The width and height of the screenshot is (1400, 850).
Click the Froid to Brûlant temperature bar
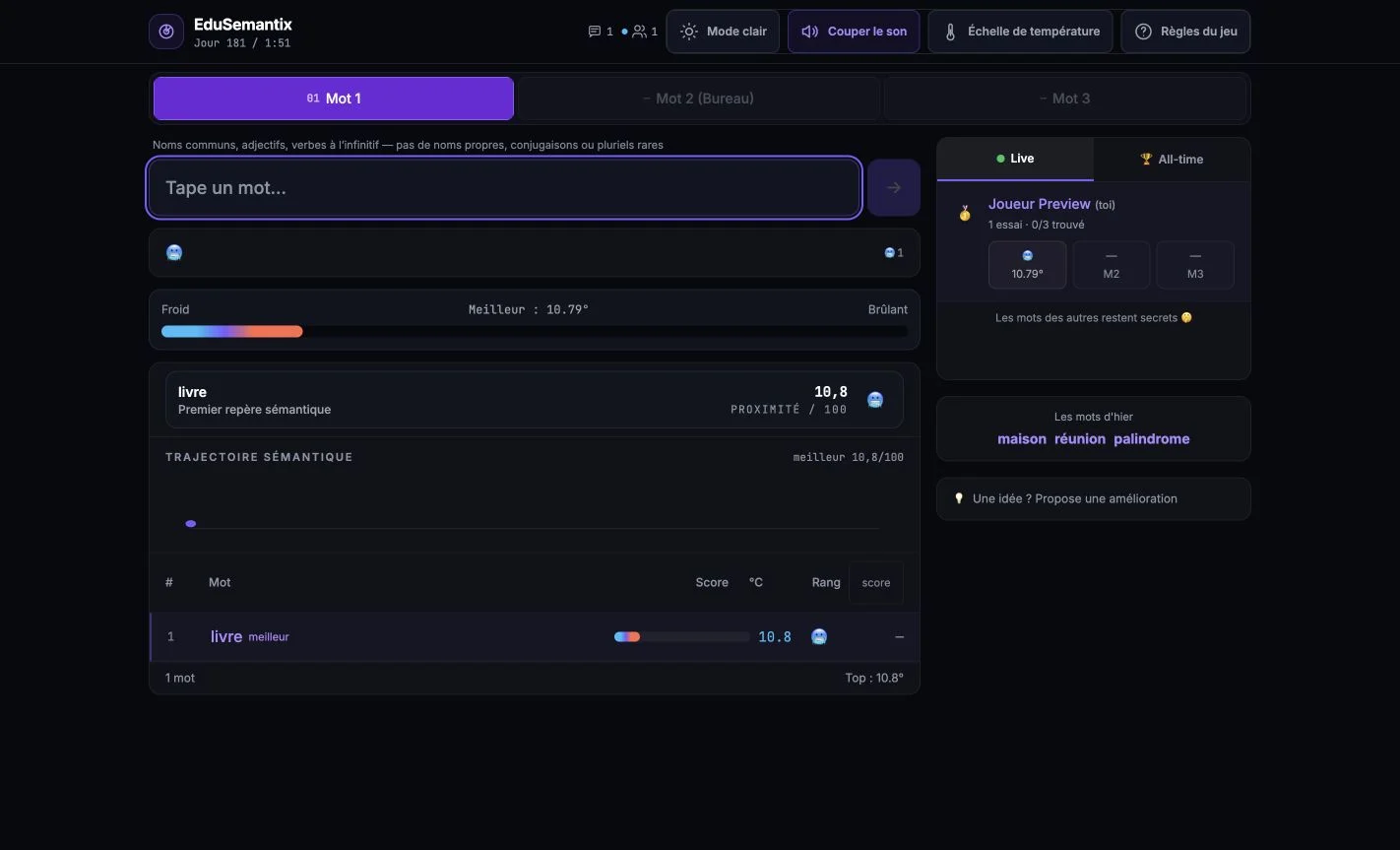(535, 332)
